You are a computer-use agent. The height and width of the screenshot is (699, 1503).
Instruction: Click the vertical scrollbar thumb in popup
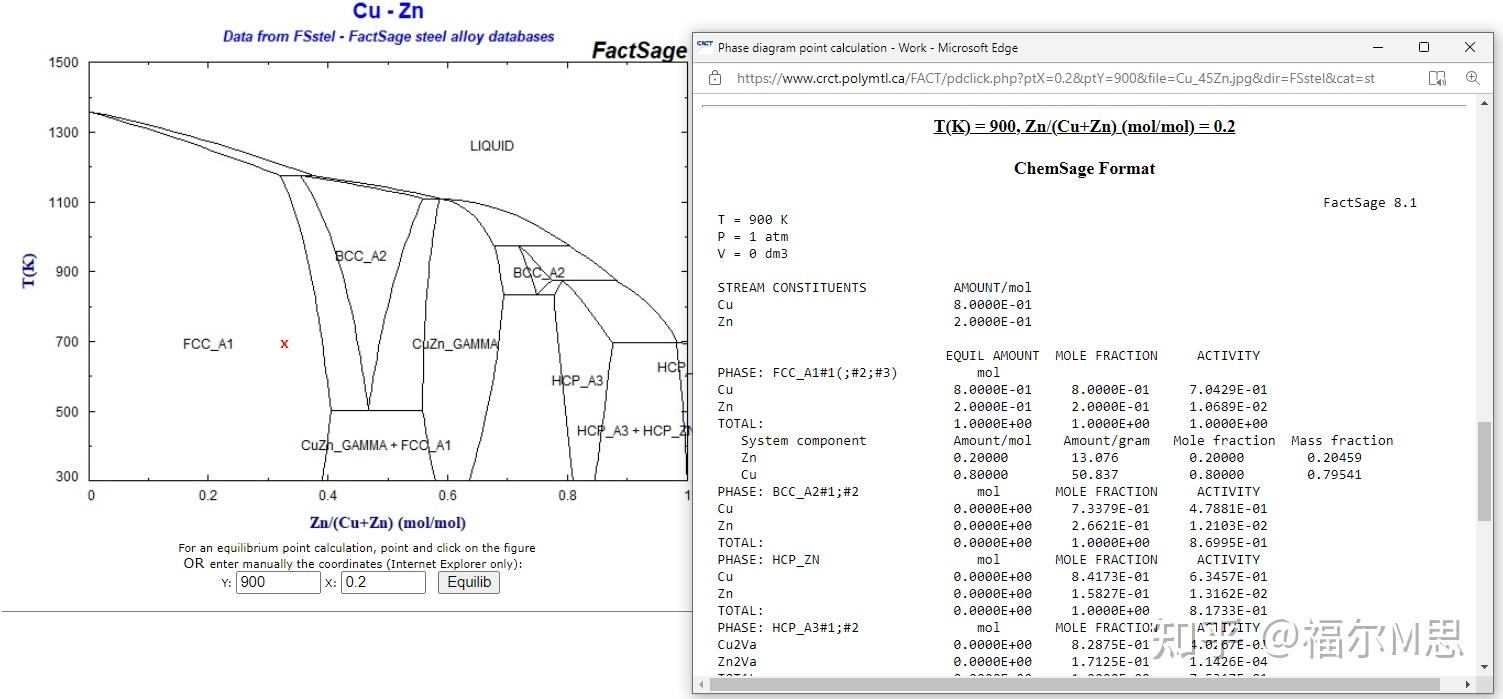tap(1485, 470)
